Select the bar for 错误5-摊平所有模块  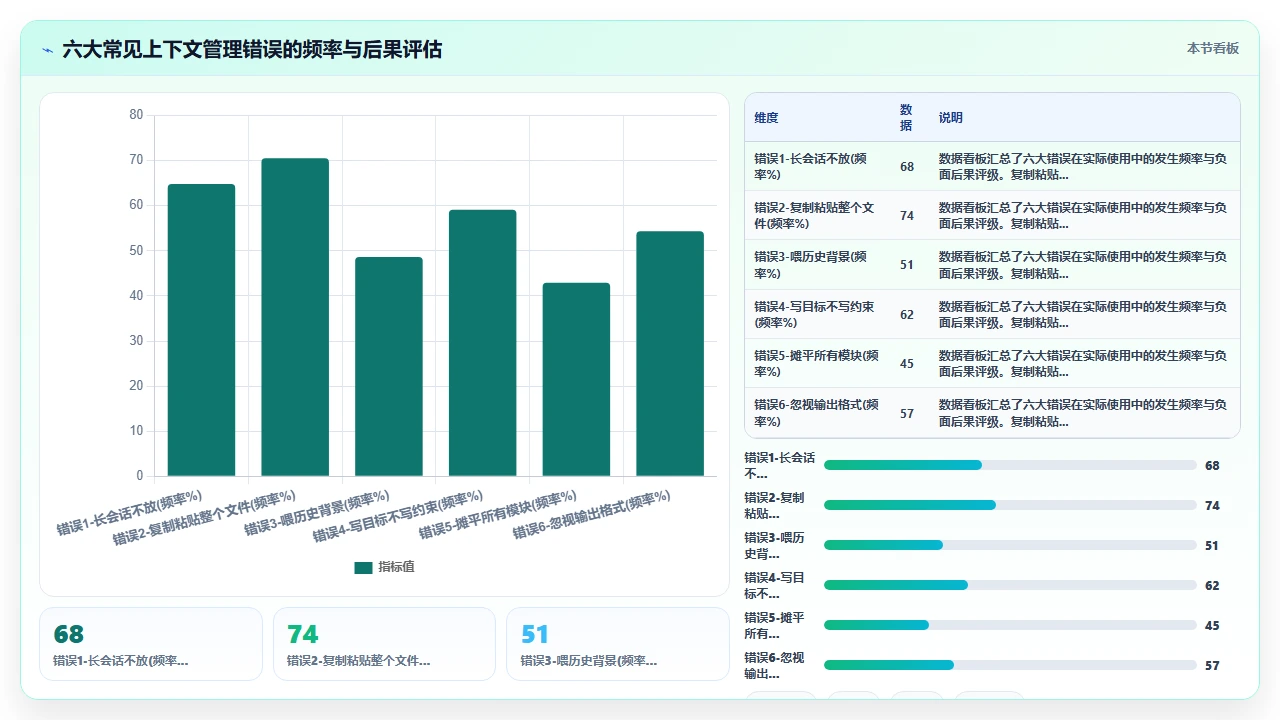(576, 379)
